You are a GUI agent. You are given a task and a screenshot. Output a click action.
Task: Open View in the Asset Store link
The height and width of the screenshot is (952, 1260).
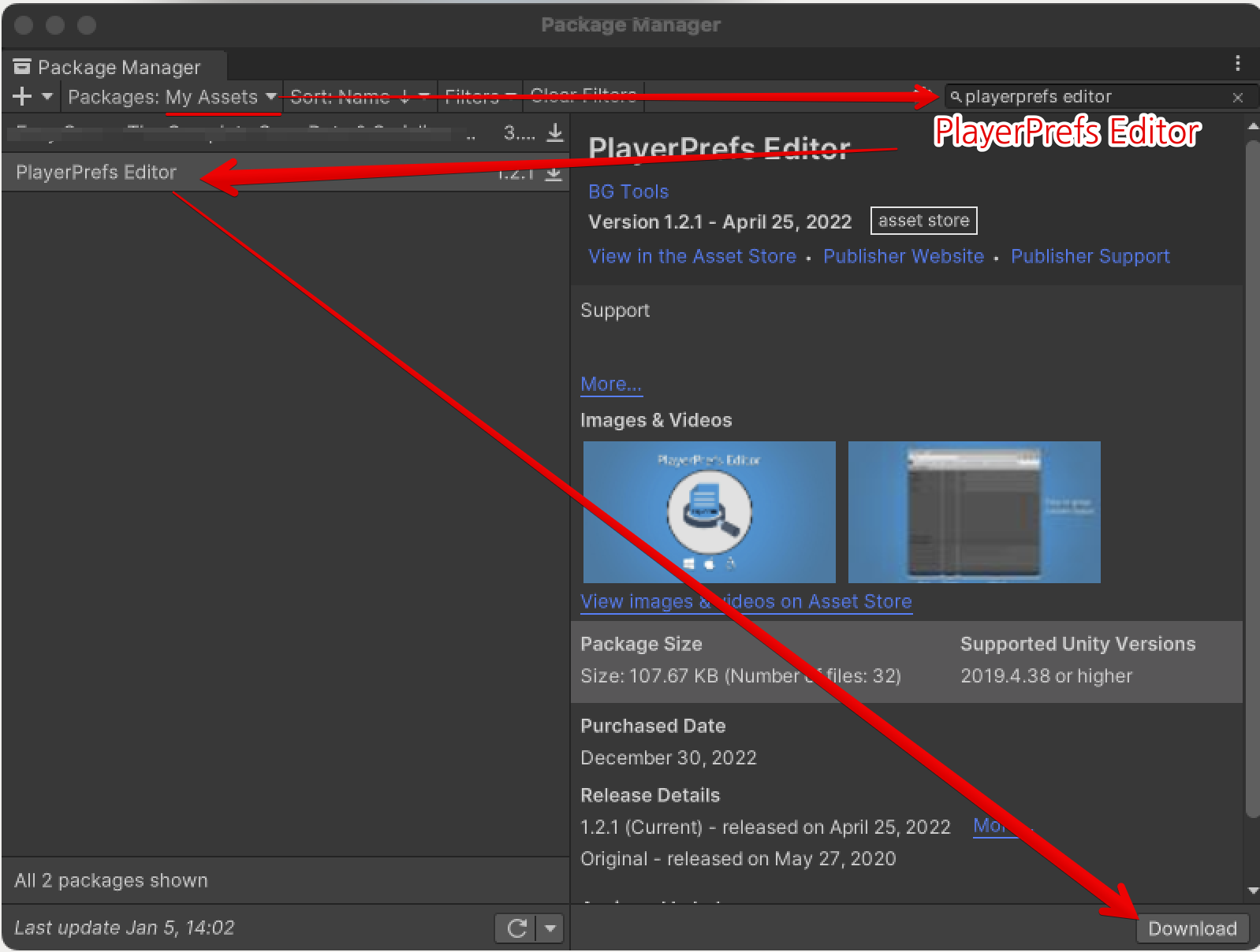(x=692, y=256)
